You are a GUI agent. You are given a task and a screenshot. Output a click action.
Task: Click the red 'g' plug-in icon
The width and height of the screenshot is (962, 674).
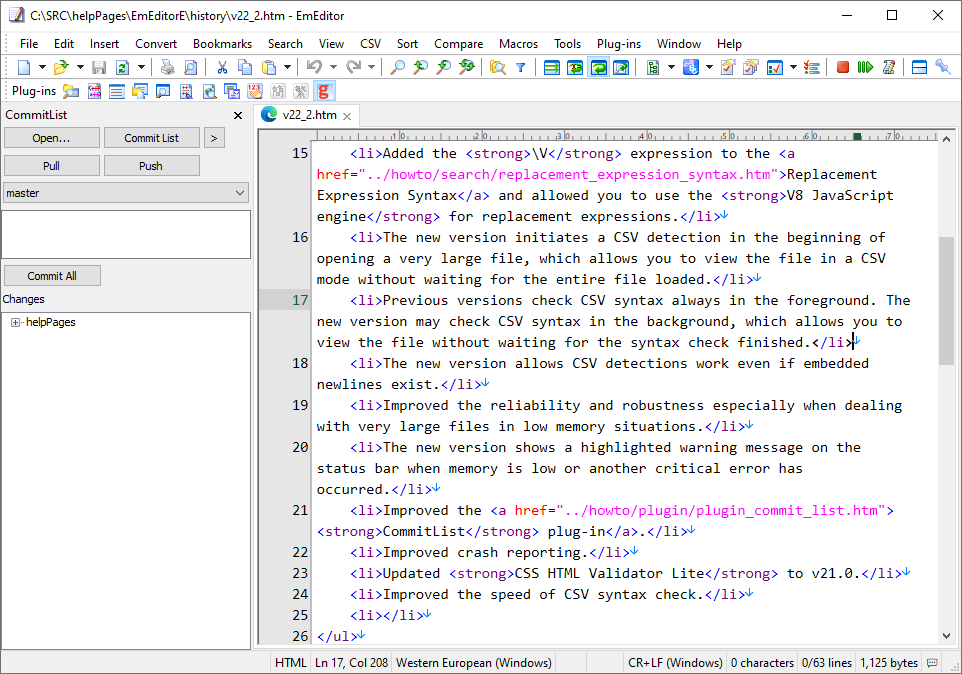(324, 91)
